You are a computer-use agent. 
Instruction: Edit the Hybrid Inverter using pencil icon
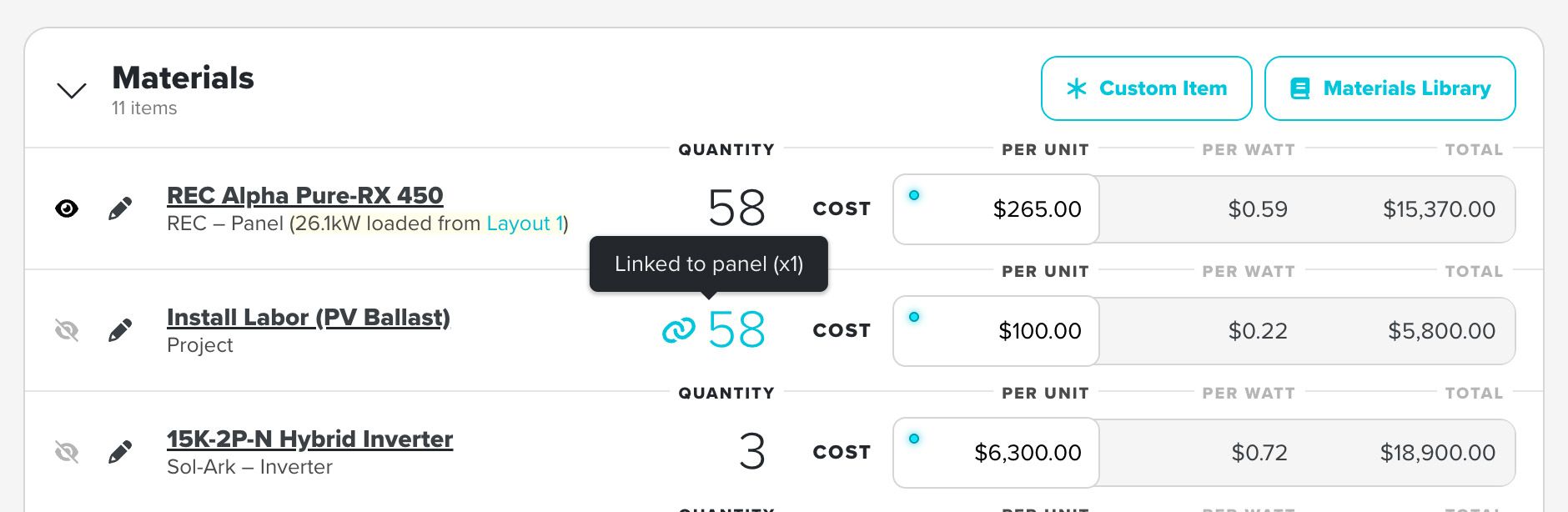click(x=120, y=452)
